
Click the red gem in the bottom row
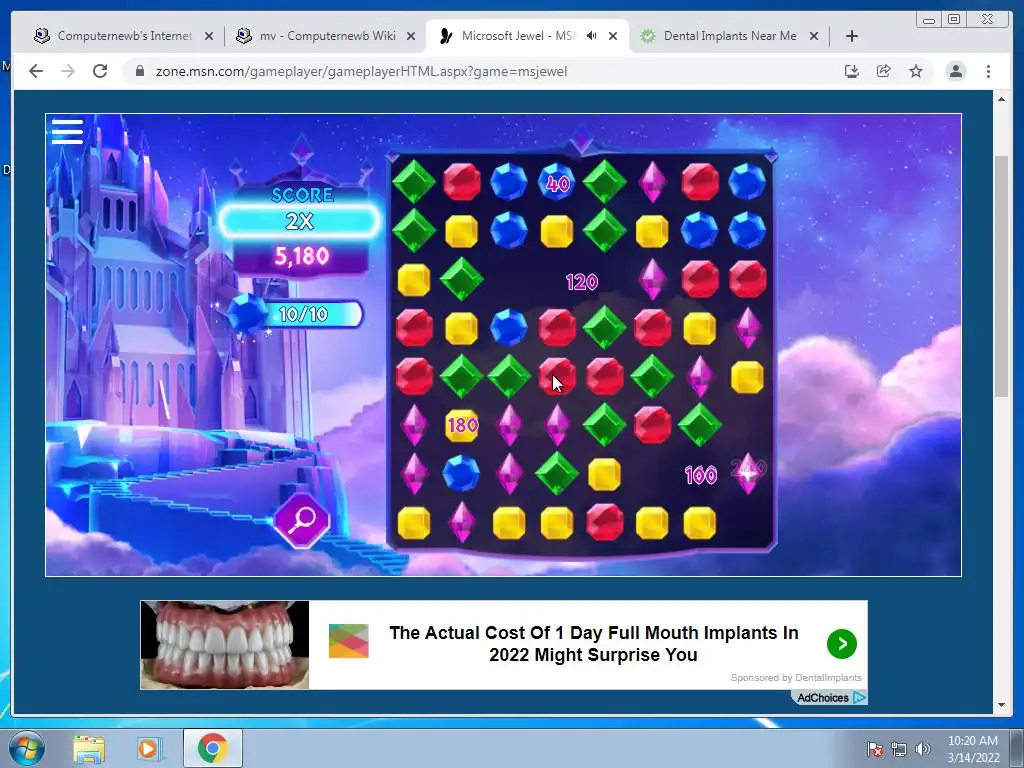pyautogui.click(x=604, y=522)
